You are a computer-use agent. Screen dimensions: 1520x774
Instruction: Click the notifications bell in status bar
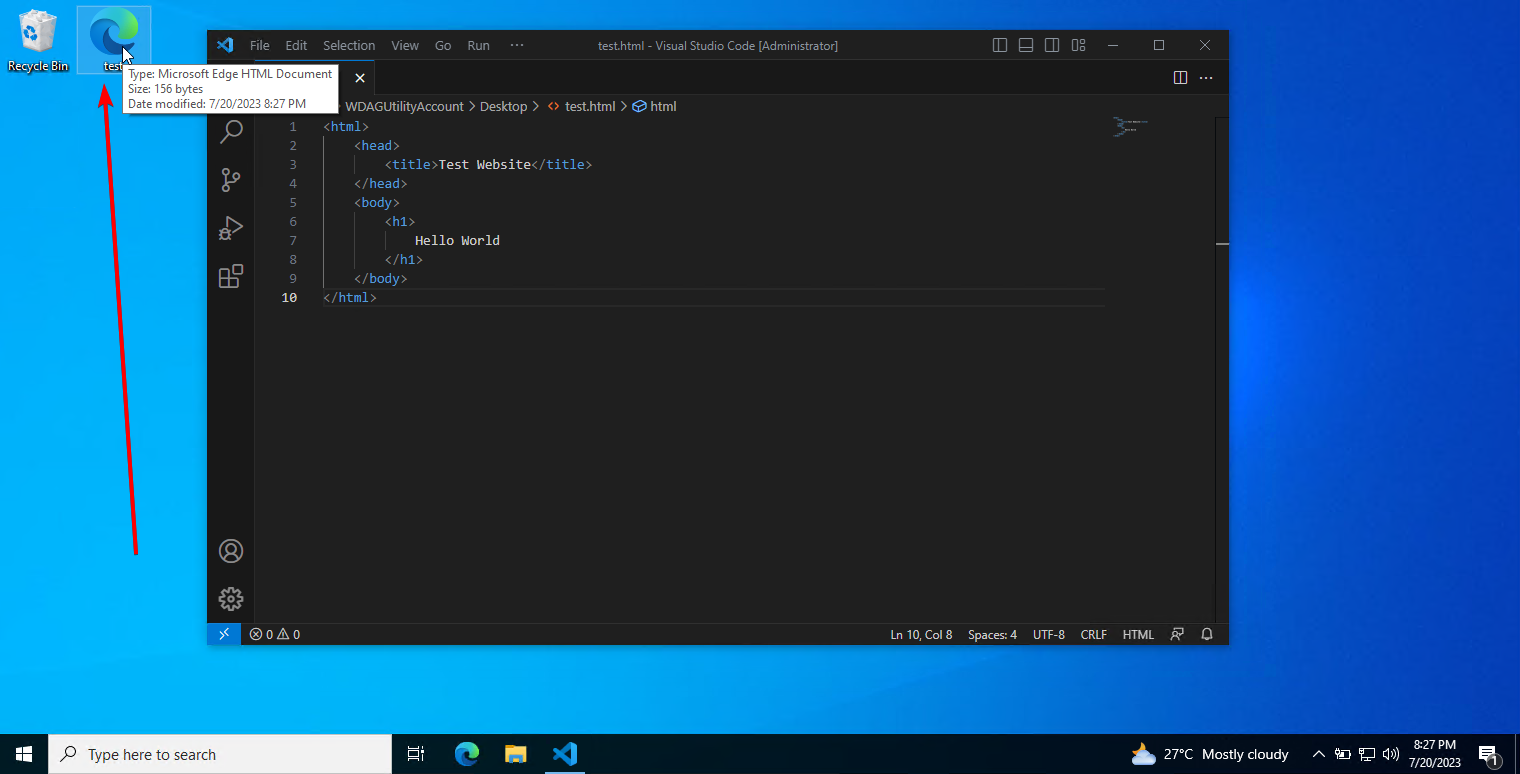1207,634
